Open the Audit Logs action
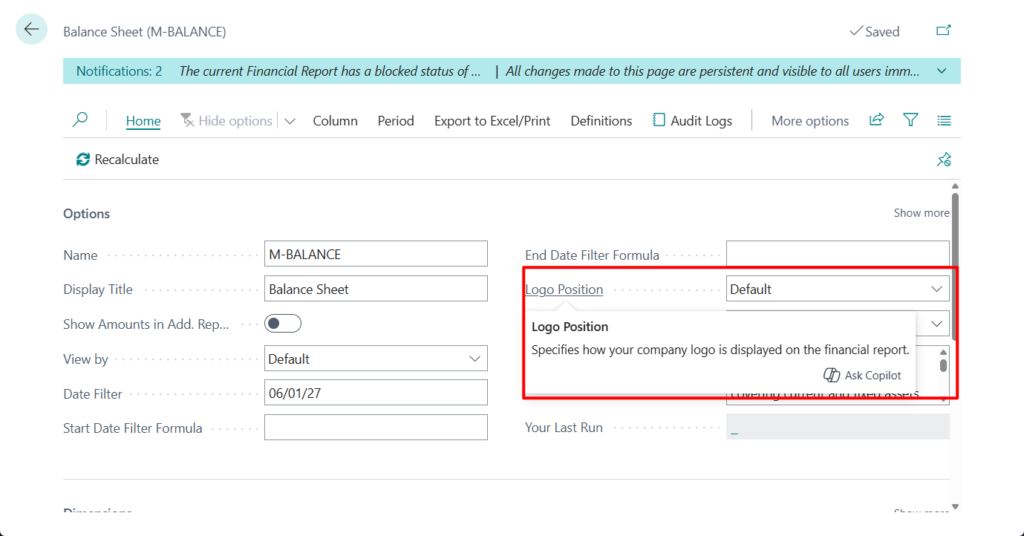Viewport: 1024px width, 536px height. [x=692, y=121]
